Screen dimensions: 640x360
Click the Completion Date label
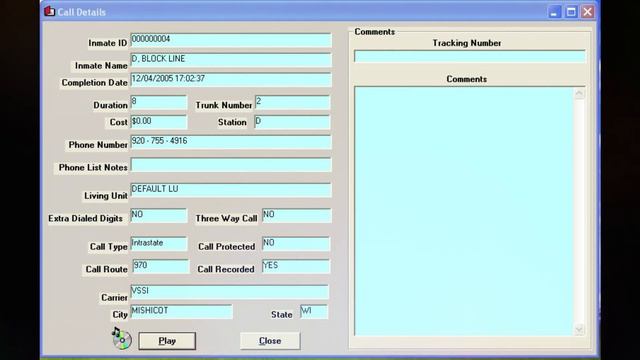pos(94,82)
